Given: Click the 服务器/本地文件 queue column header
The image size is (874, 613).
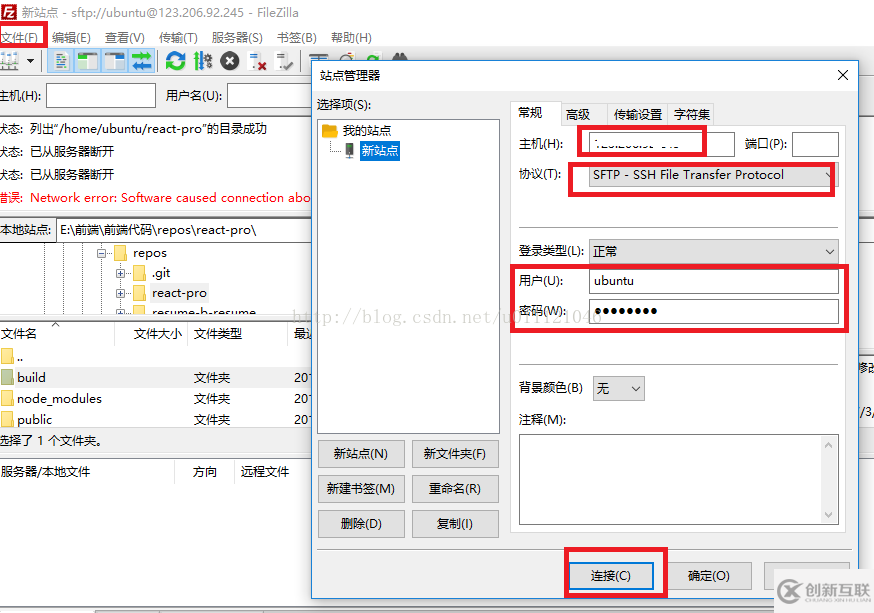Looking at the screenshot, I should (x=87, y=472).
